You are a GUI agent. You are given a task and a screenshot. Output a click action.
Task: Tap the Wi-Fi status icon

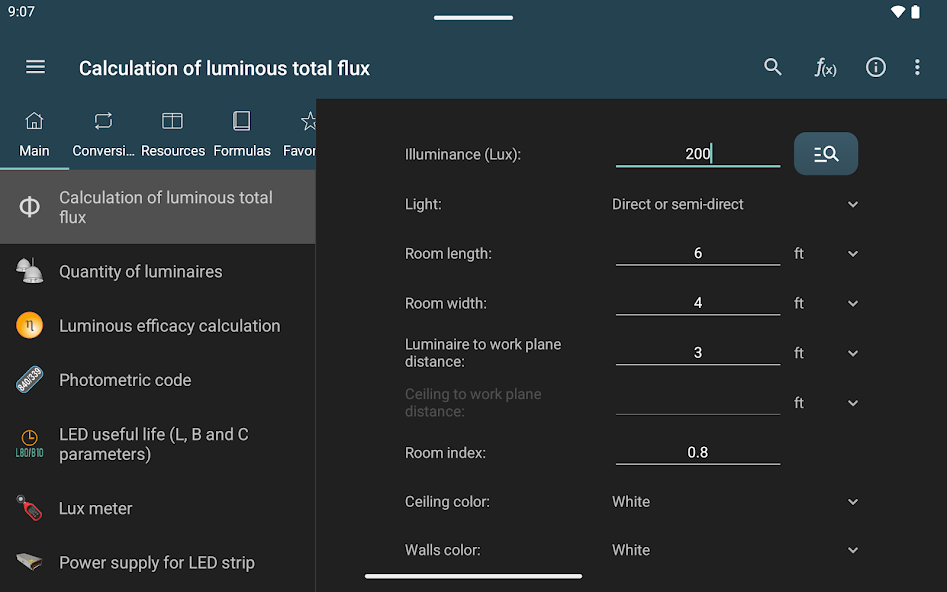[897, 11]
